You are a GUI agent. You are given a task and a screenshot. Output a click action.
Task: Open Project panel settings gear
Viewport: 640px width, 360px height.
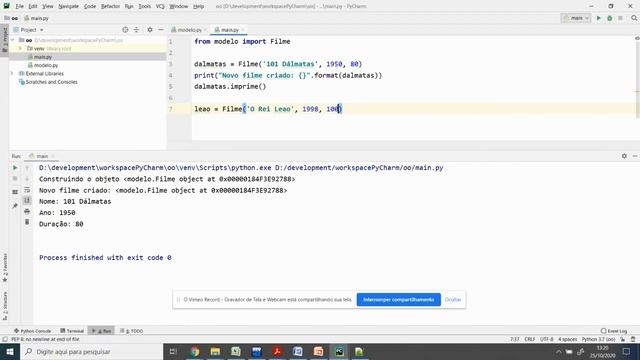coord(150,30)
